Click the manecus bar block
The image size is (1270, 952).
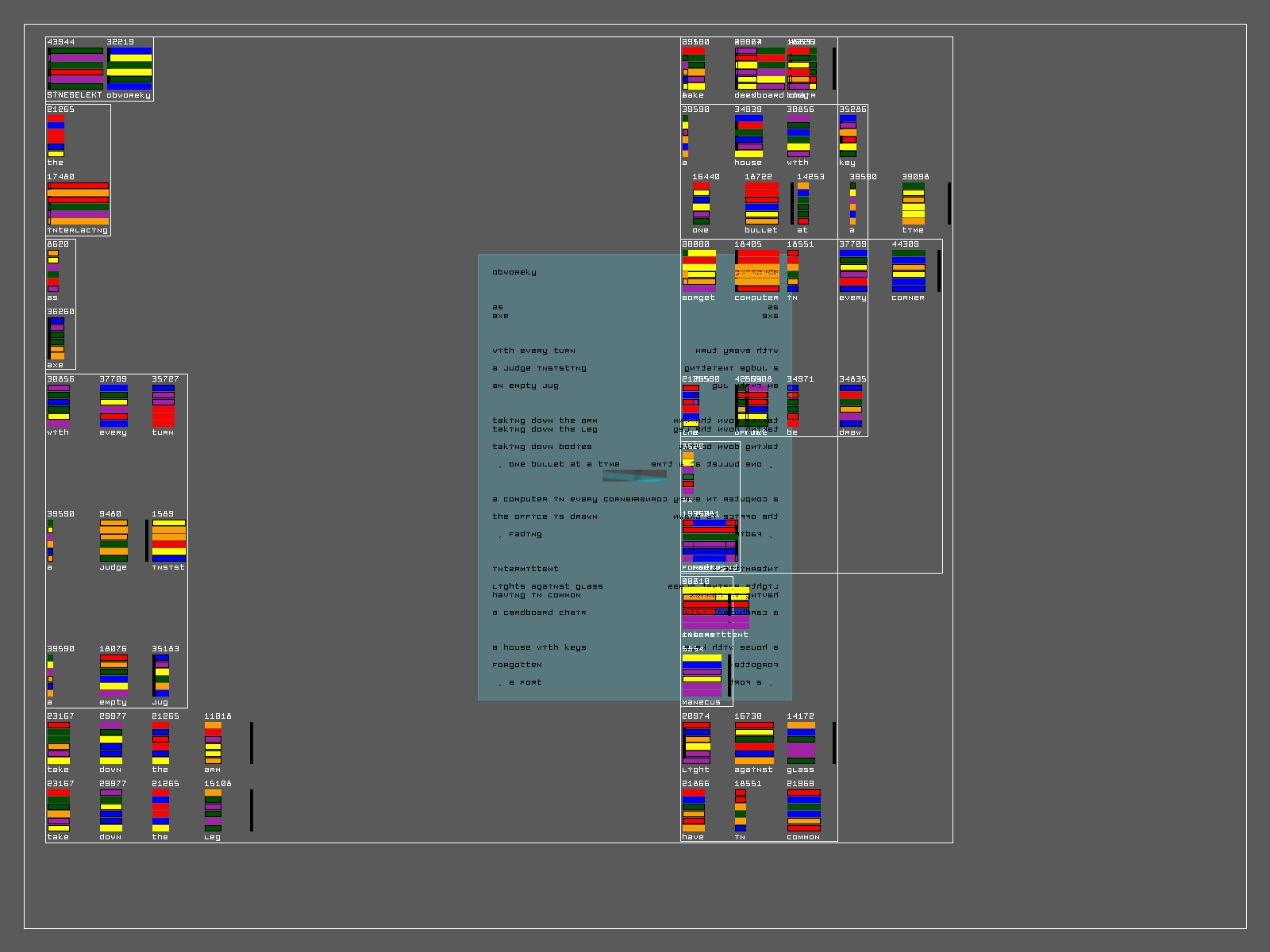point(702,676)
